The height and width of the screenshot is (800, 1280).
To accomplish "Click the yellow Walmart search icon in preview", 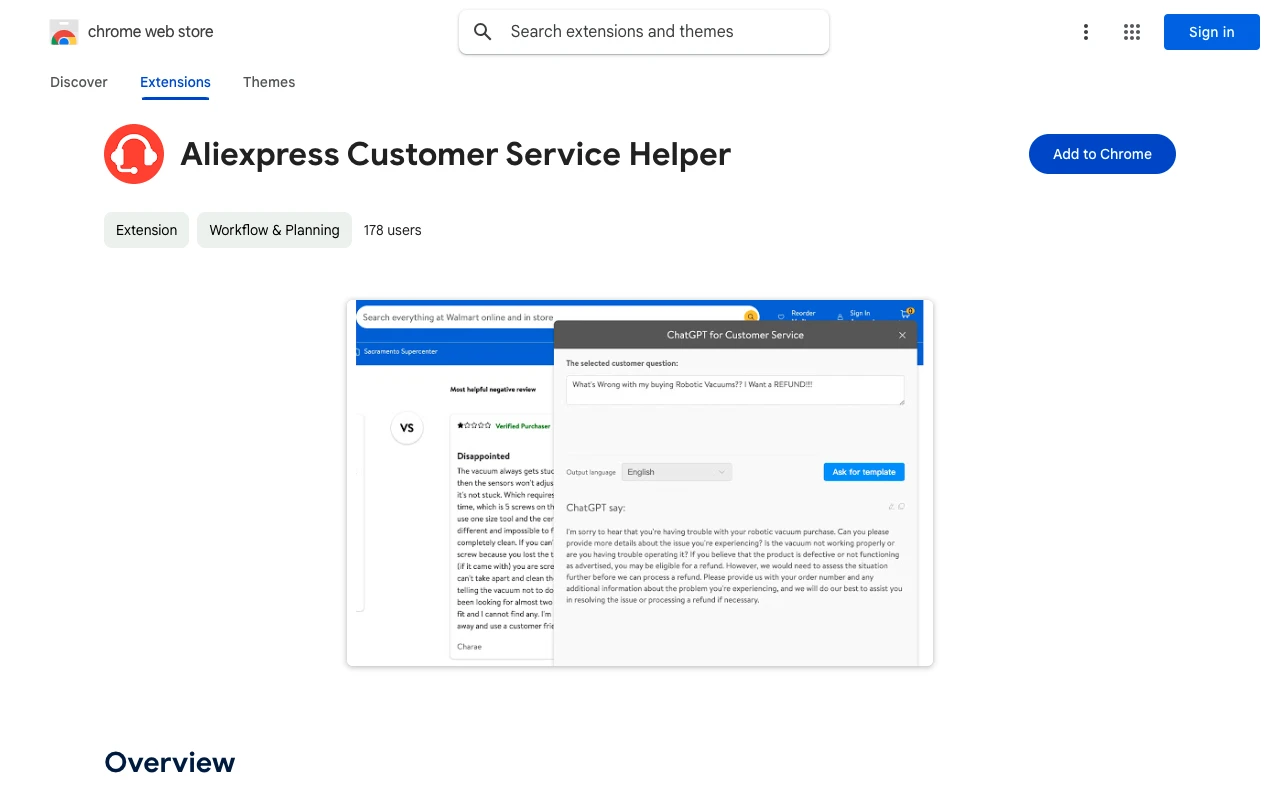I will [750, 317].
